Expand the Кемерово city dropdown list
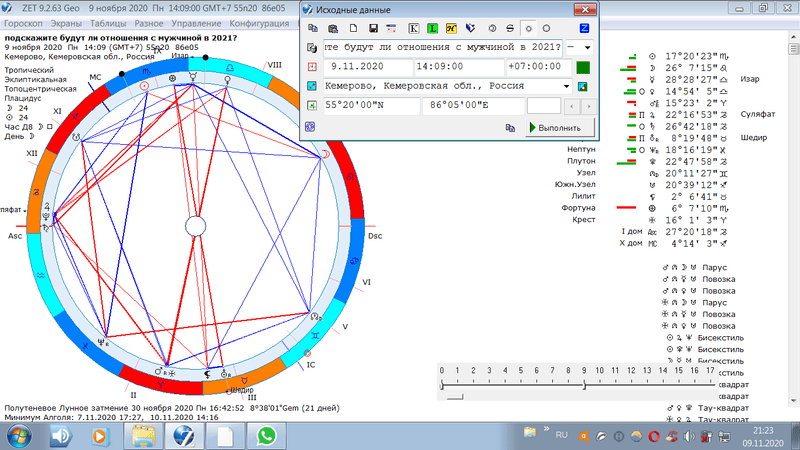Viewport: 800px width, 450px height. [567, 86]
